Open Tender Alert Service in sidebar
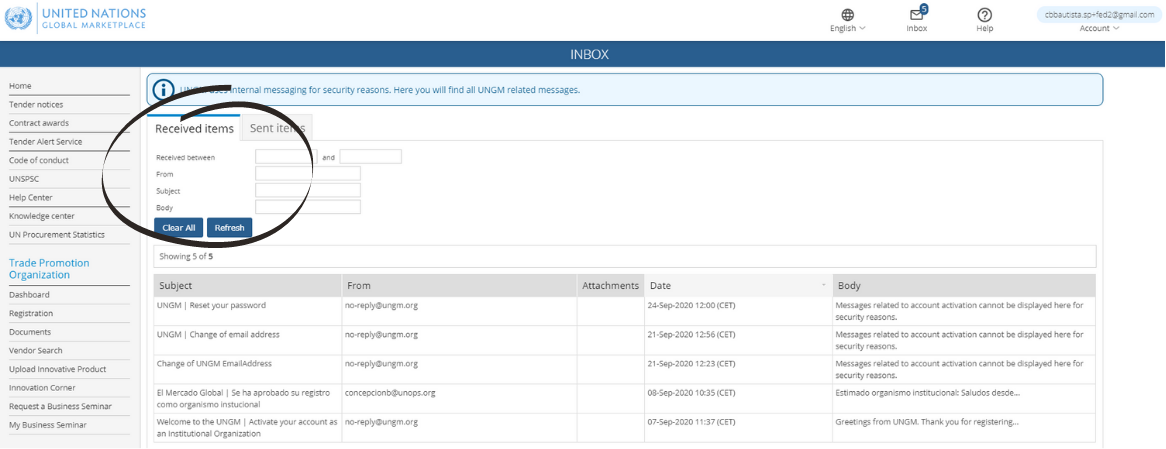Viewport: 1166px width, 449px height. 45,142
